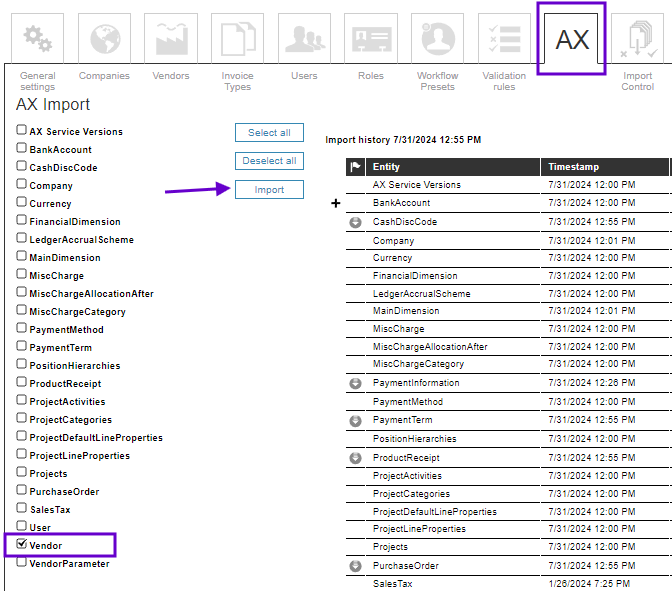The image size is (672, 591).
Task: Check the CashDiscCode checkbox
Action: pyautogui.click(x=21, y=165)
